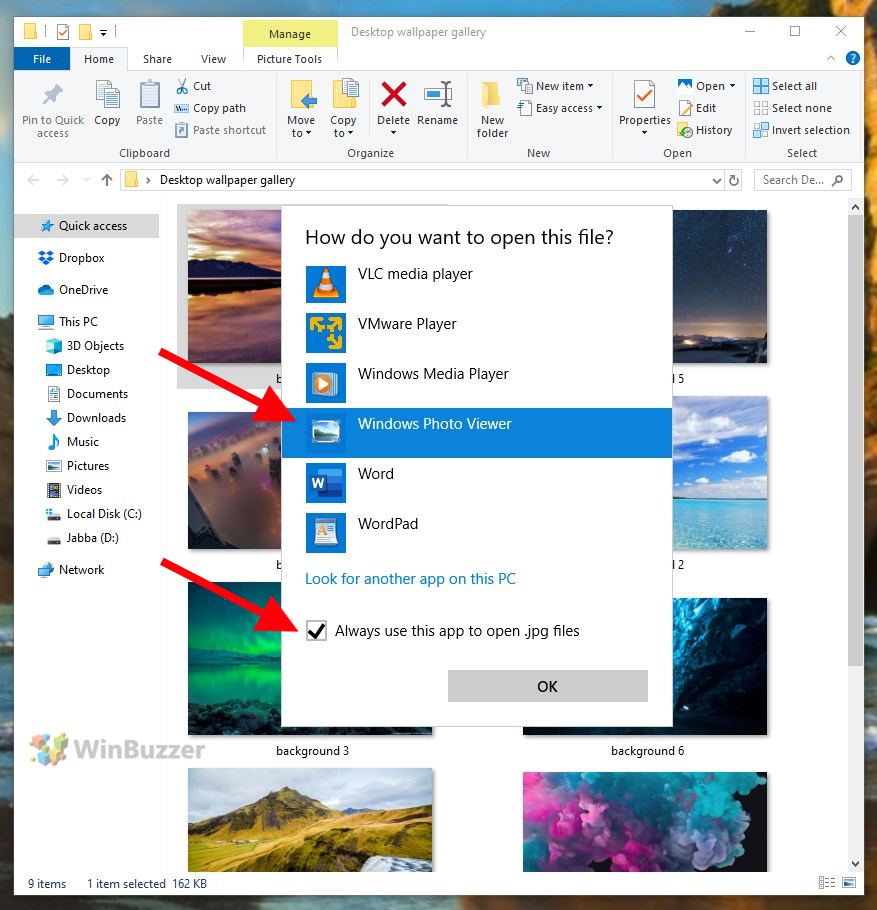Click the refresh button beside address bar
Image resolution: width=877 pixels, height=910 pixels.
pyautogui.click(x=734, y=180)
